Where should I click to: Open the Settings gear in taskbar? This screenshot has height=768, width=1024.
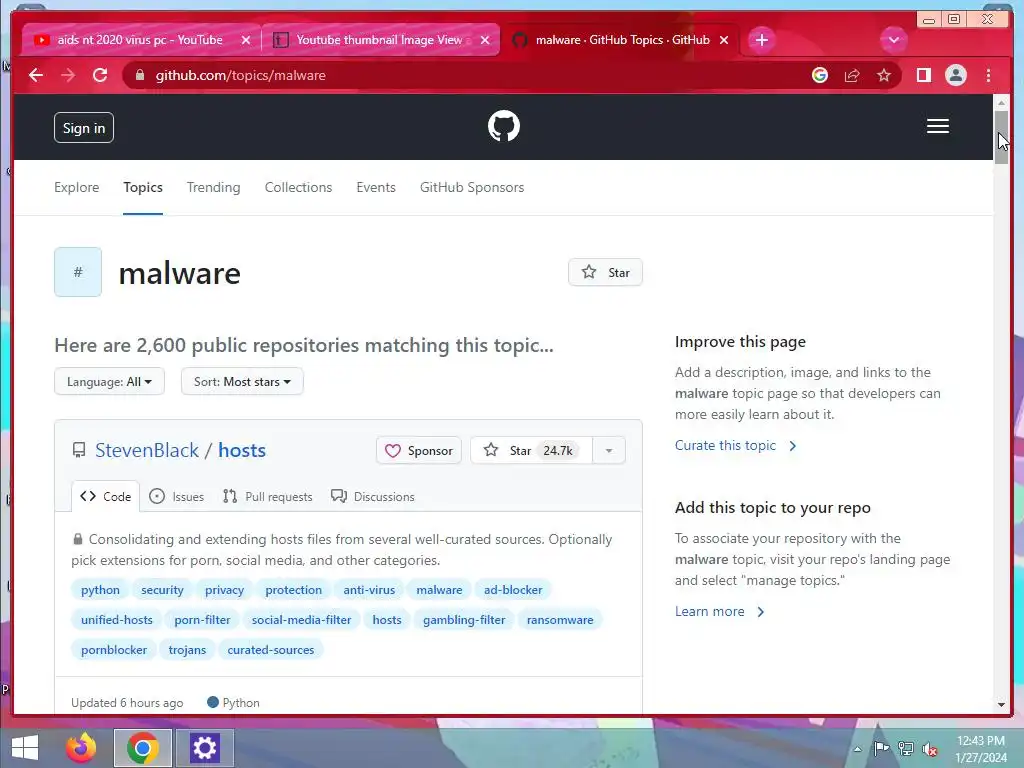(204, 748)
